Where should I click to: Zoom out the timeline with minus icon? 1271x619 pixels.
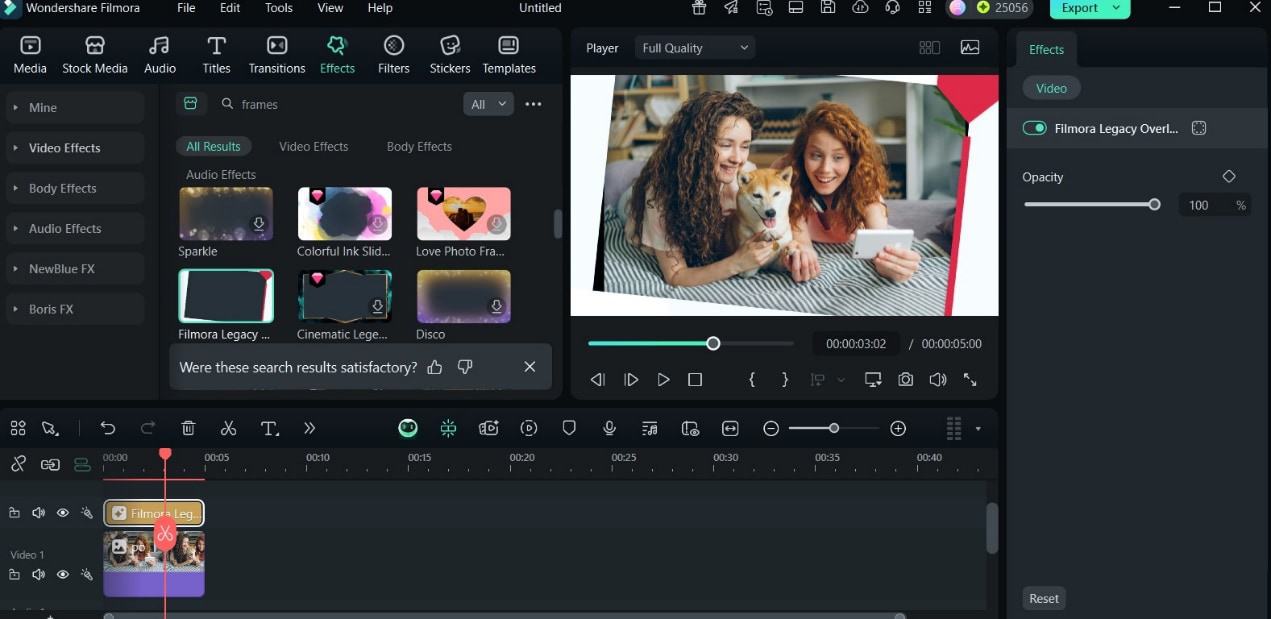(771, 428)
